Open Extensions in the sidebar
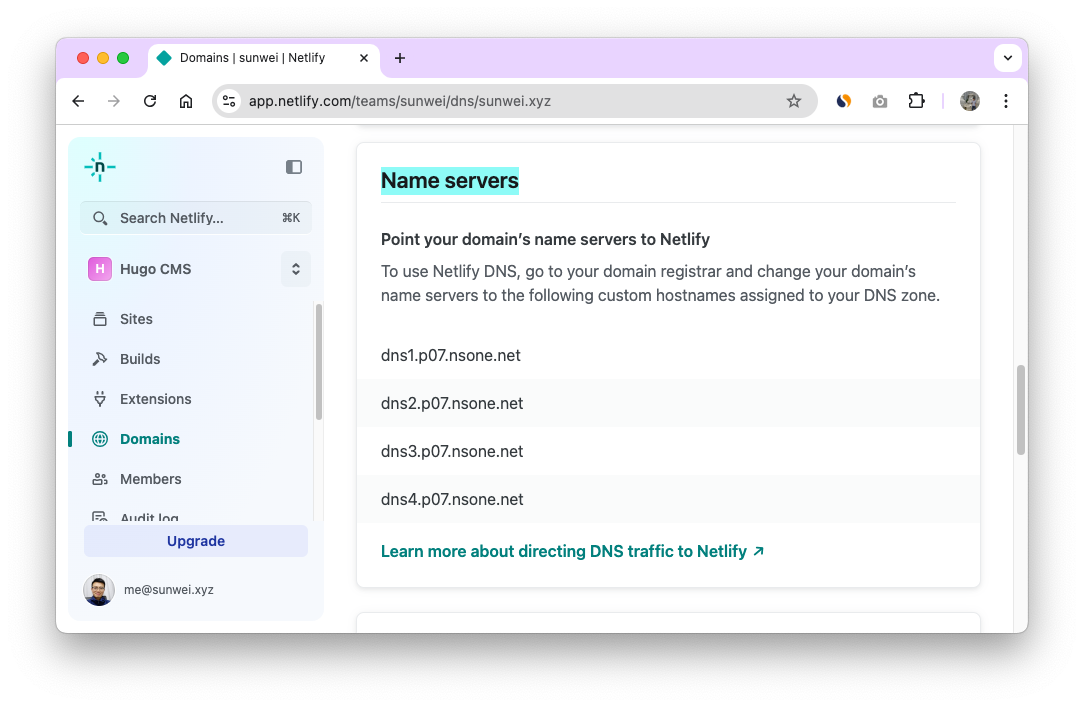This screenshot has height=707, width=1084. coord(156,399)
